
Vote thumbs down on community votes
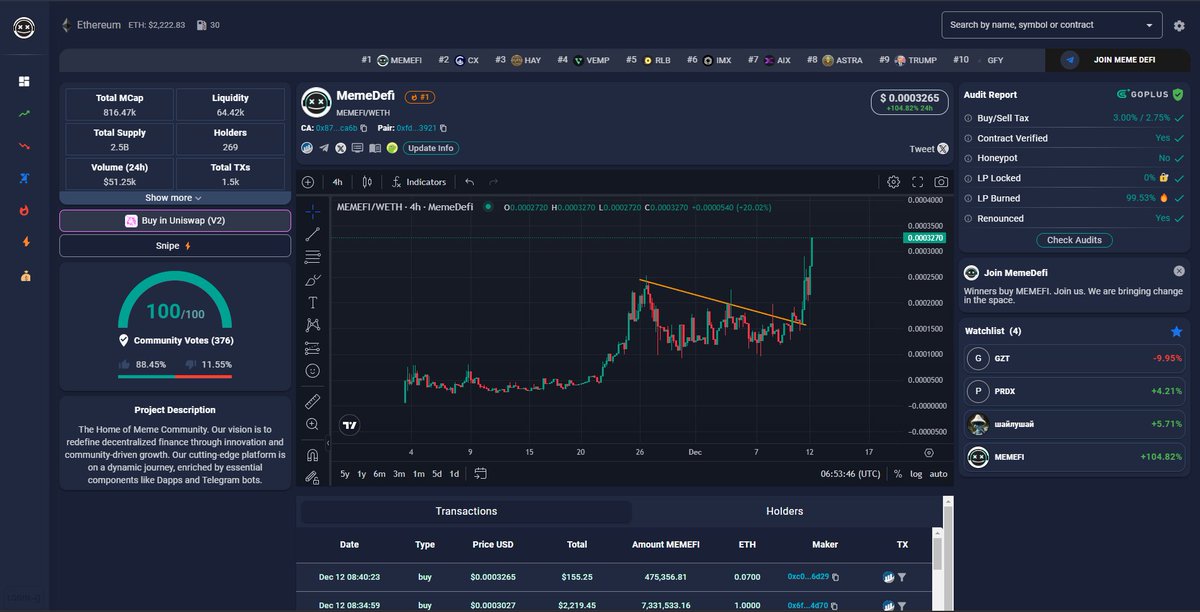click(191, 364)
